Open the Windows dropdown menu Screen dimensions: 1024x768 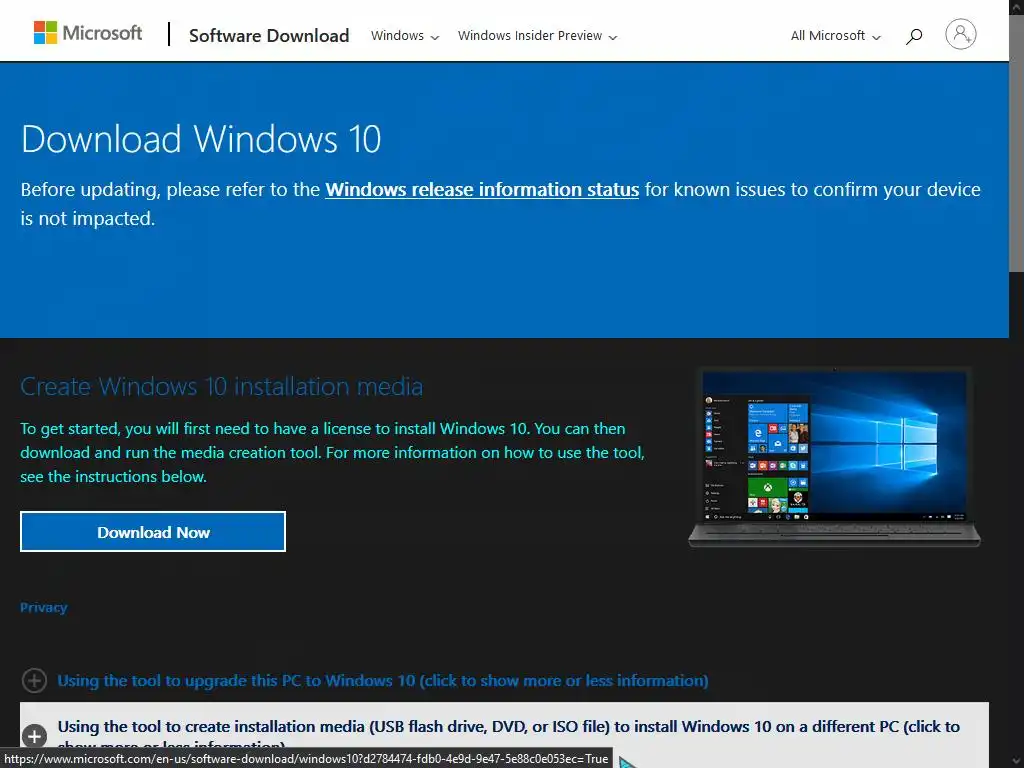click(405, 36)
